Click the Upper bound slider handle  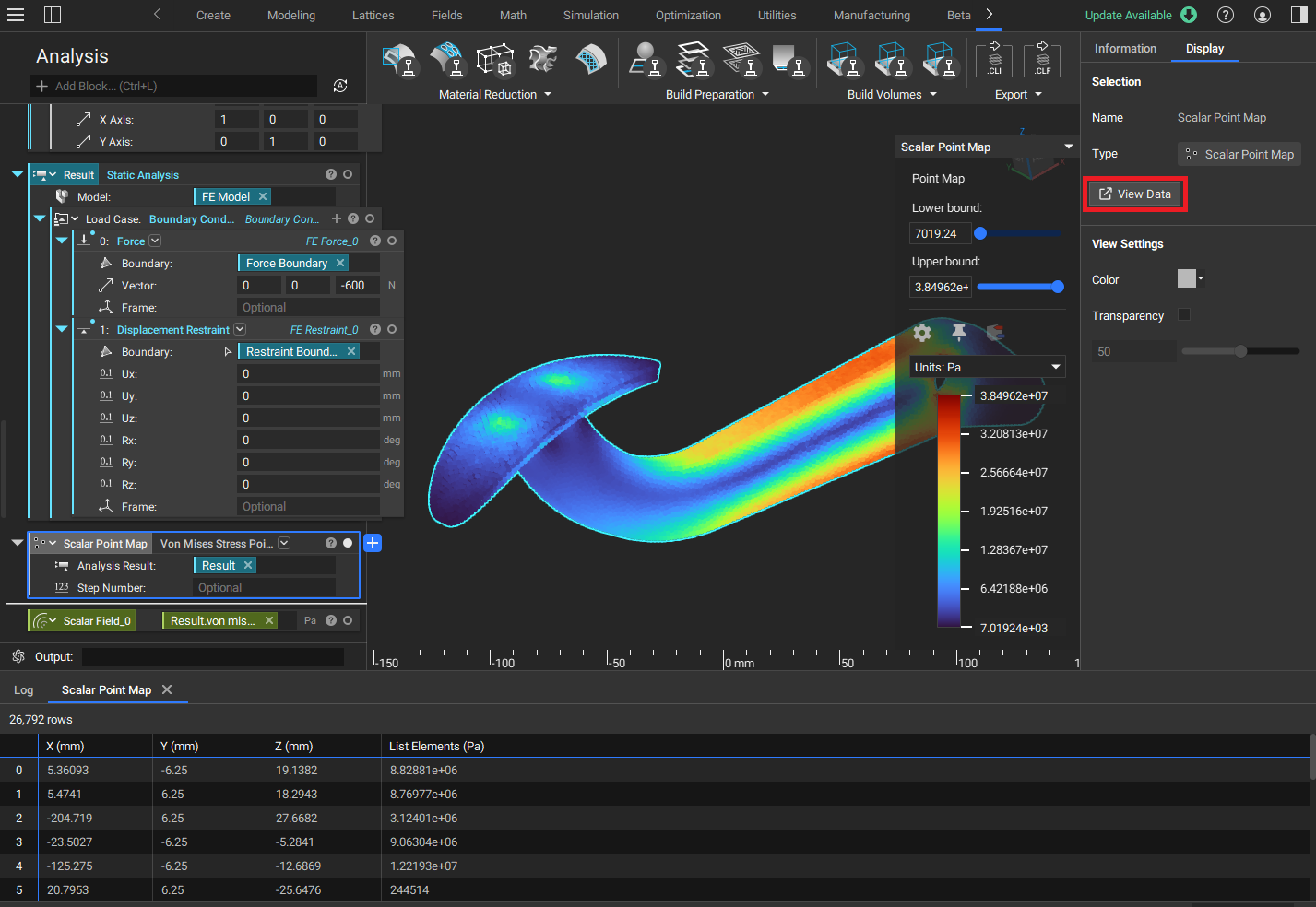pyautogui.click(x=1058, y=287)
